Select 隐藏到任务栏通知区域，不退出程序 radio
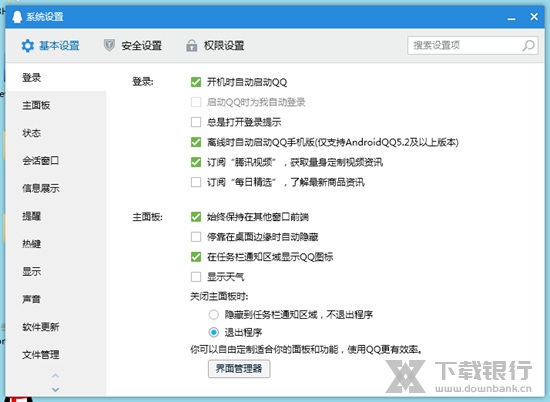Screen dimensions: 550x402 [214, 314]
